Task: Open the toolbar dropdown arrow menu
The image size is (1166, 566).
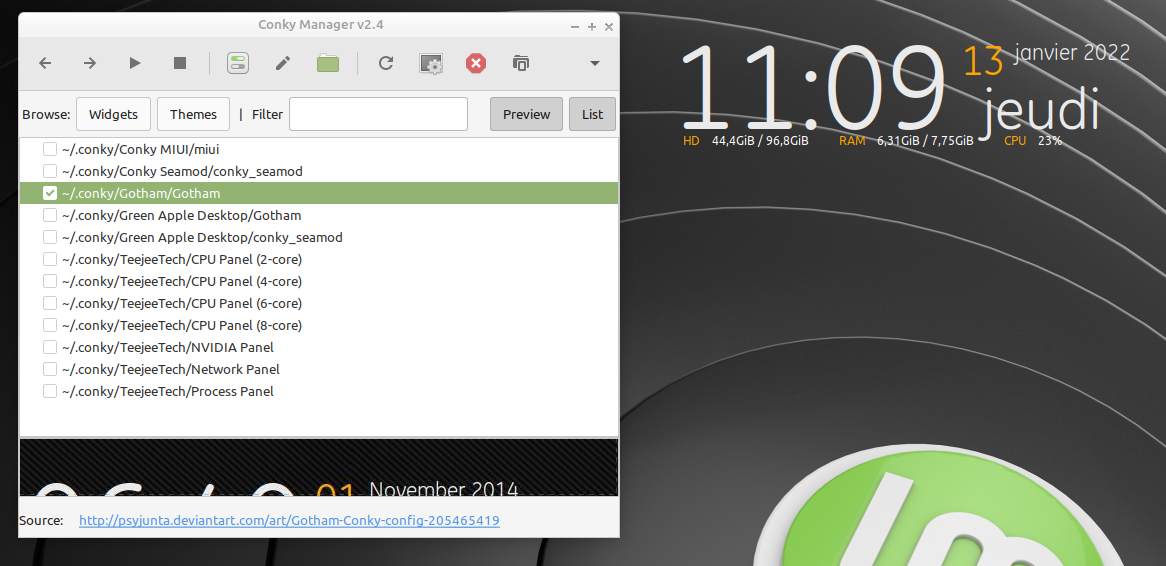Action: pos(595,63)
